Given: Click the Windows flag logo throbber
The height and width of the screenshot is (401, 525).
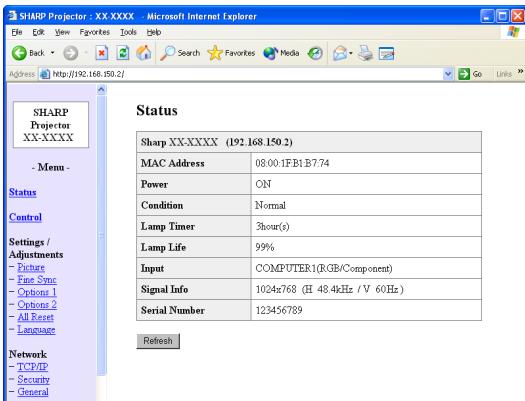Looking at the screenshot, I should pyautogui.click(x=513, y=32).
